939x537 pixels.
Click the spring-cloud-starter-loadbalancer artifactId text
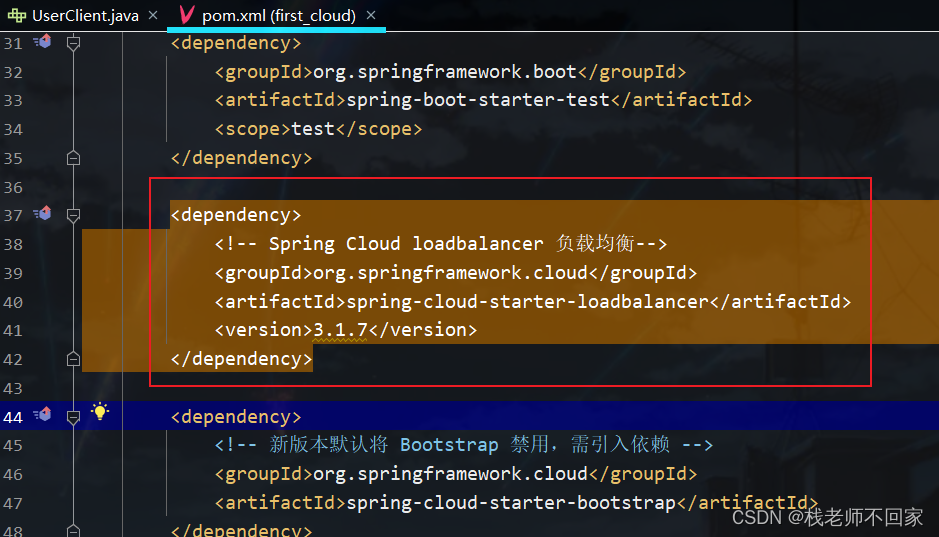[528, 301]
